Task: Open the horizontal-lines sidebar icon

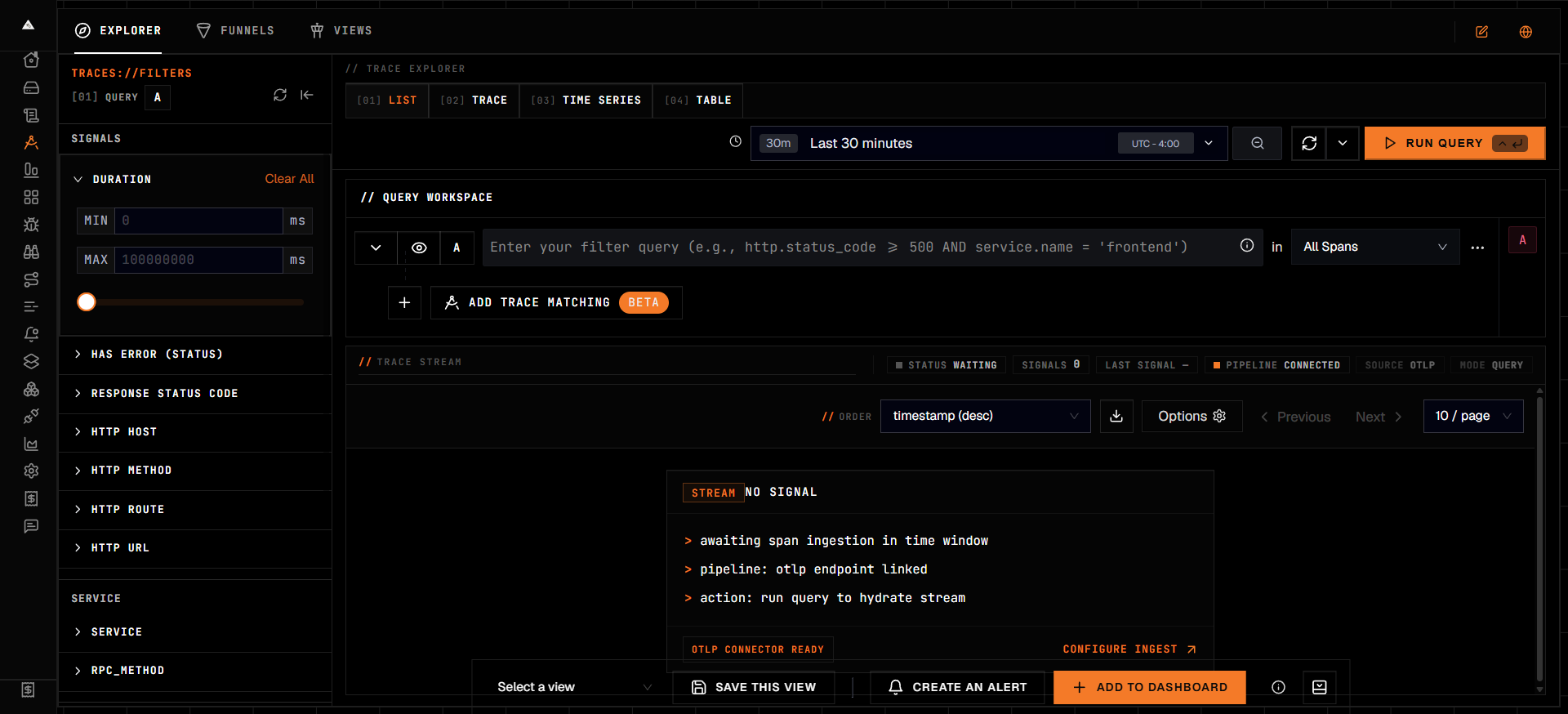Action: pyautogui.click(x=31, y=306)
